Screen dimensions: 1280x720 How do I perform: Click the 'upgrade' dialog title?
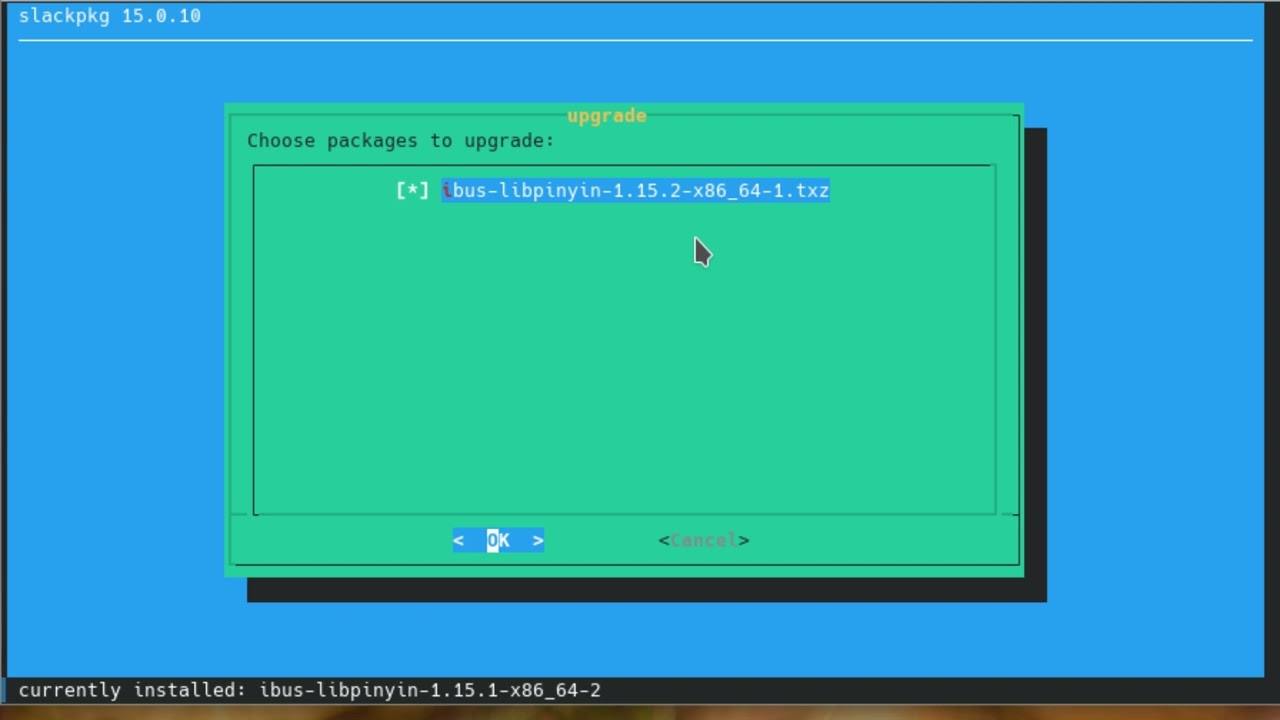(607, 116)
